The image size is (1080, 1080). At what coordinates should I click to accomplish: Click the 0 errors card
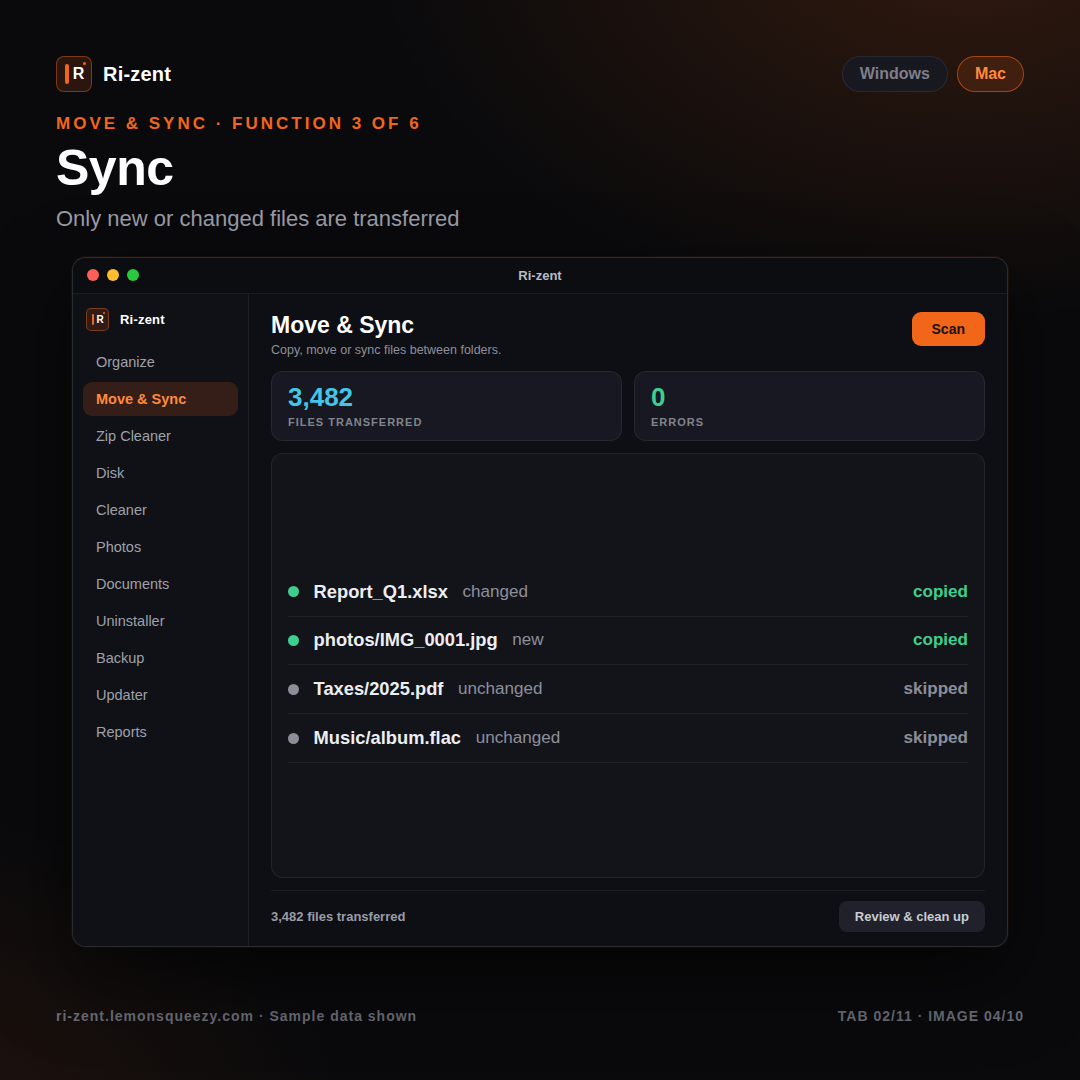pyautogui.click(x=809, y=406)
